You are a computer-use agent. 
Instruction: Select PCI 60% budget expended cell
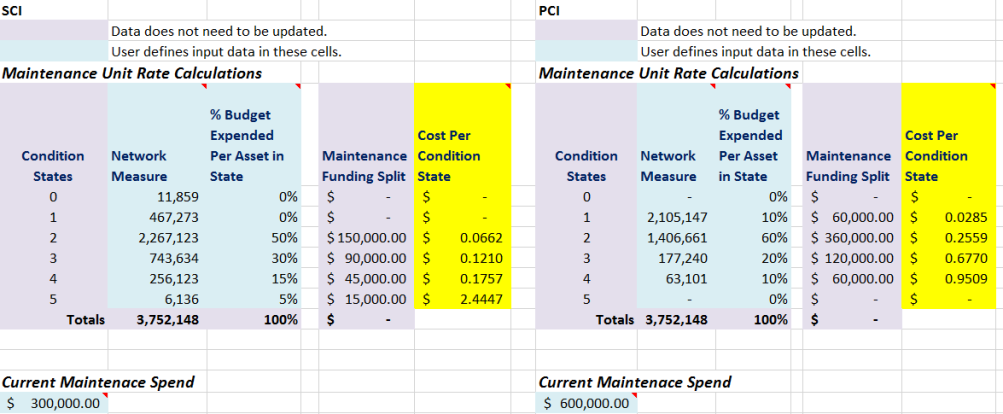click(x=754, y=237)
